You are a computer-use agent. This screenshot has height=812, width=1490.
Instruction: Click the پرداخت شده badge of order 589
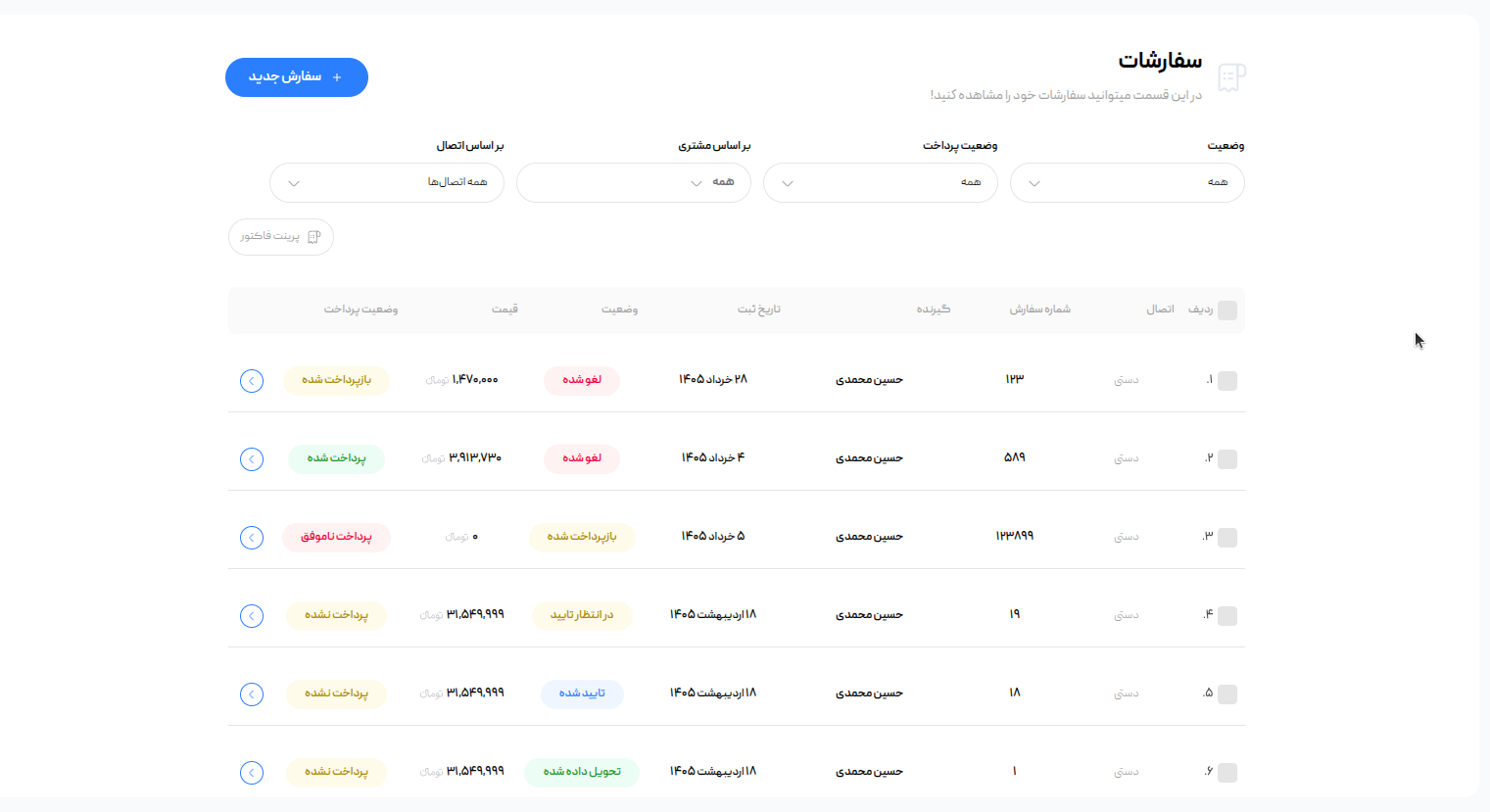pyautogui.click(x=336, y=458)
